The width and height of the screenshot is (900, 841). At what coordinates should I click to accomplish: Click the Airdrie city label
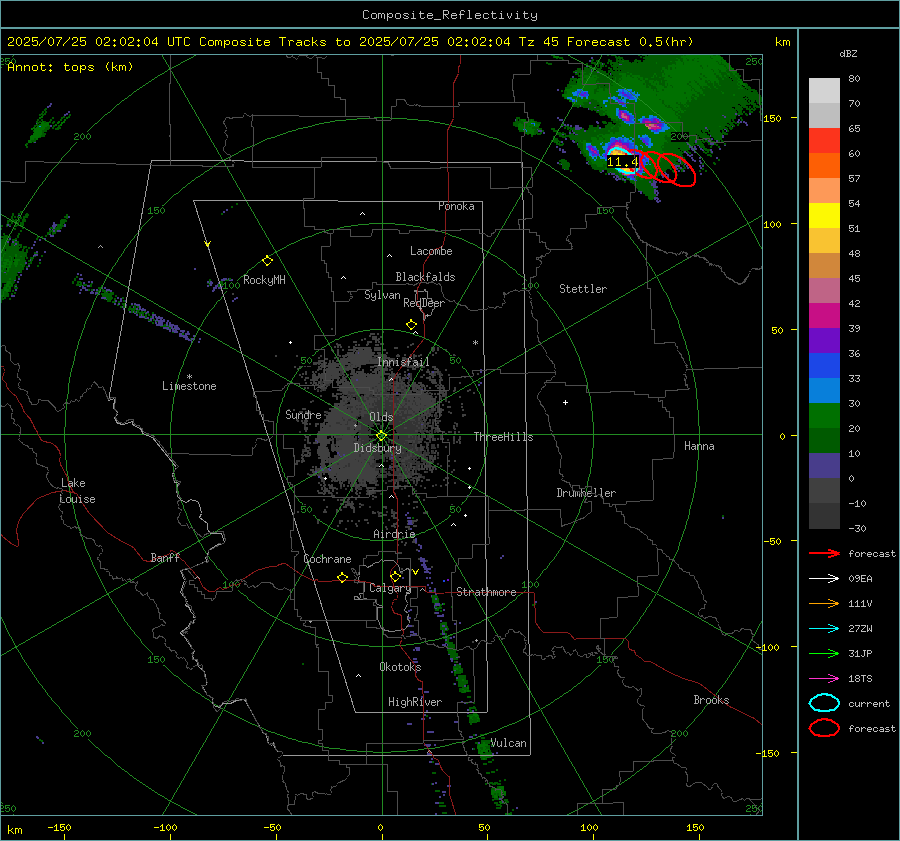[394, 534]
